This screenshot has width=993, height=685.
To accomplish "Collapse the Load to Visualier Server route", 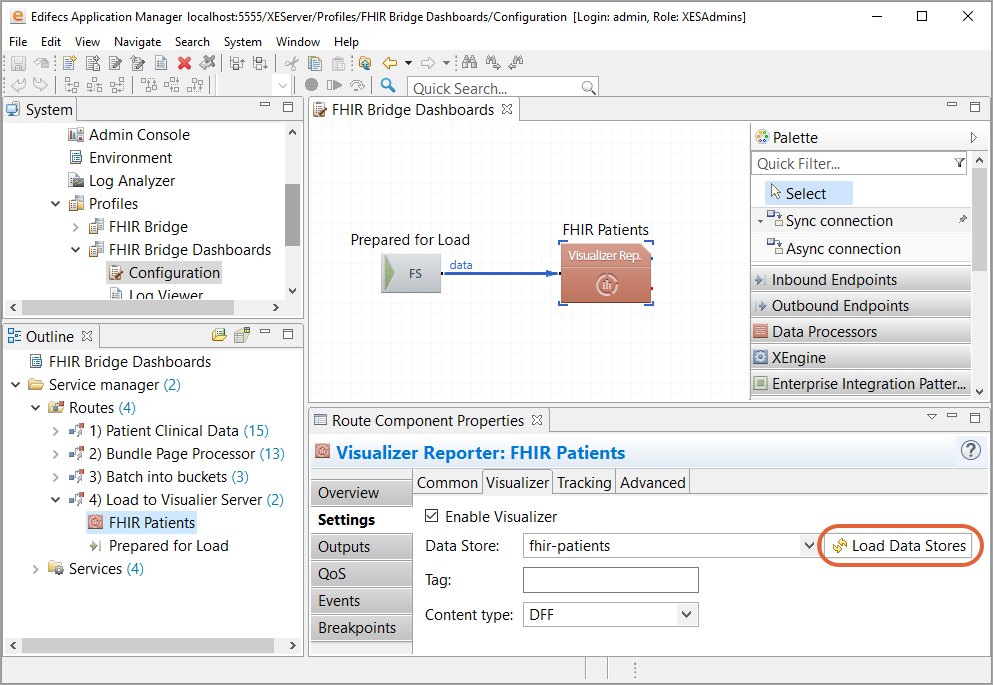I will (55, 500).
